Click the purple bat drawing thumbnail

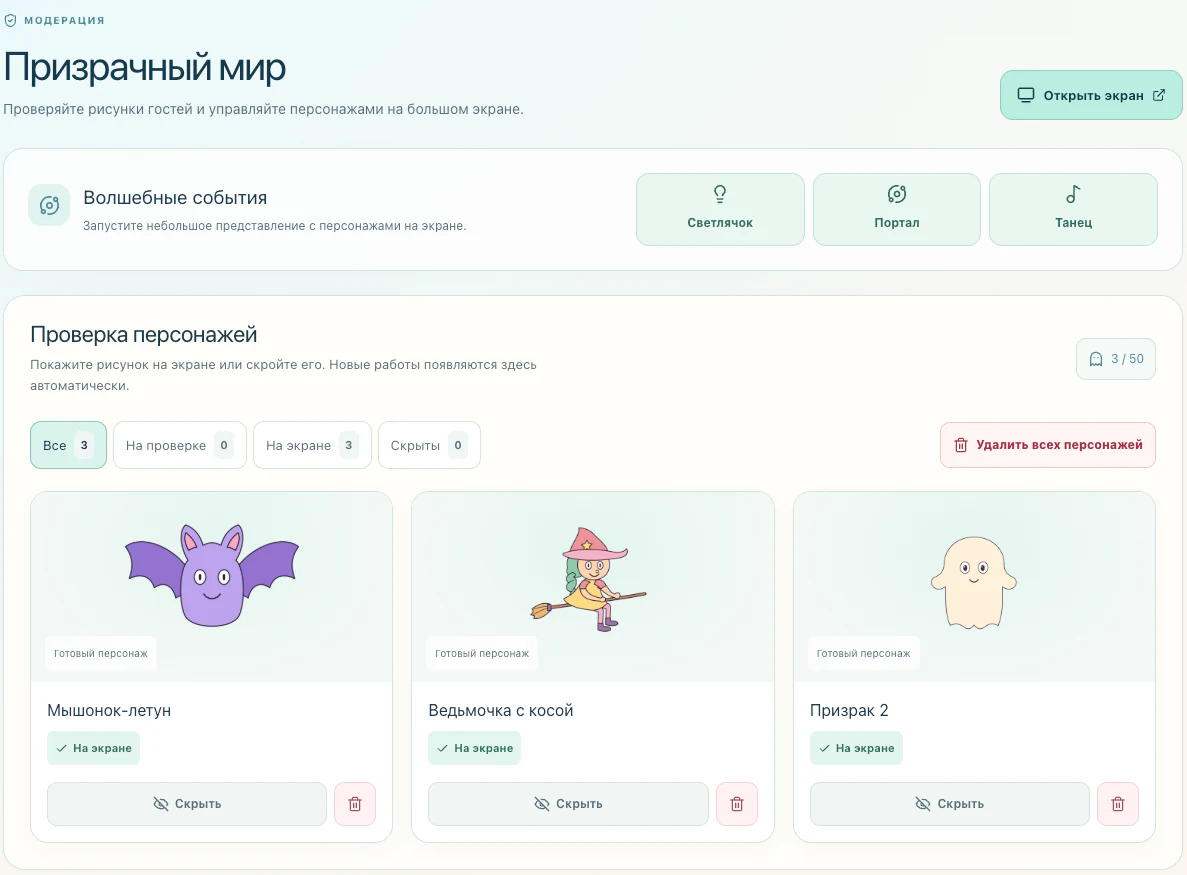coord(212,576)
